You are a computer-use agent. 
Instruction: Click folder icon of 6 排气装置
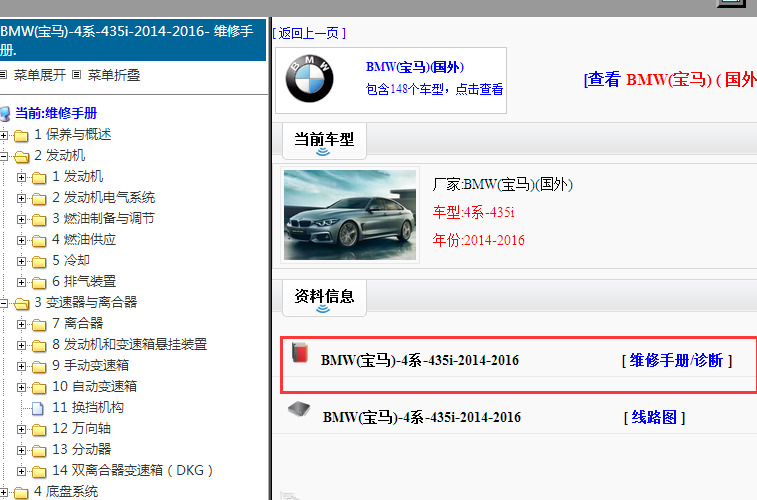coord(39,282)
